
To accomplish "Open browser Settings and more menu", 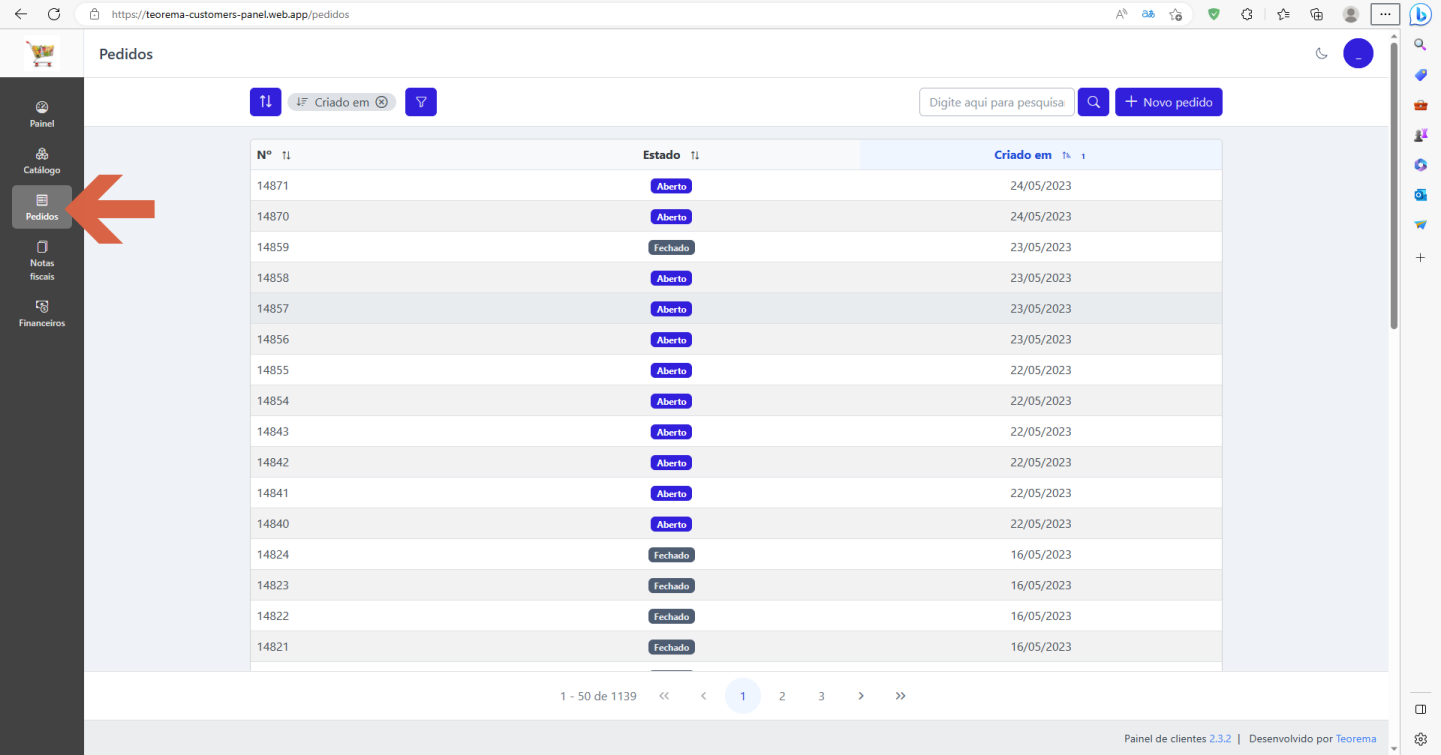I will pos(1384,14).
